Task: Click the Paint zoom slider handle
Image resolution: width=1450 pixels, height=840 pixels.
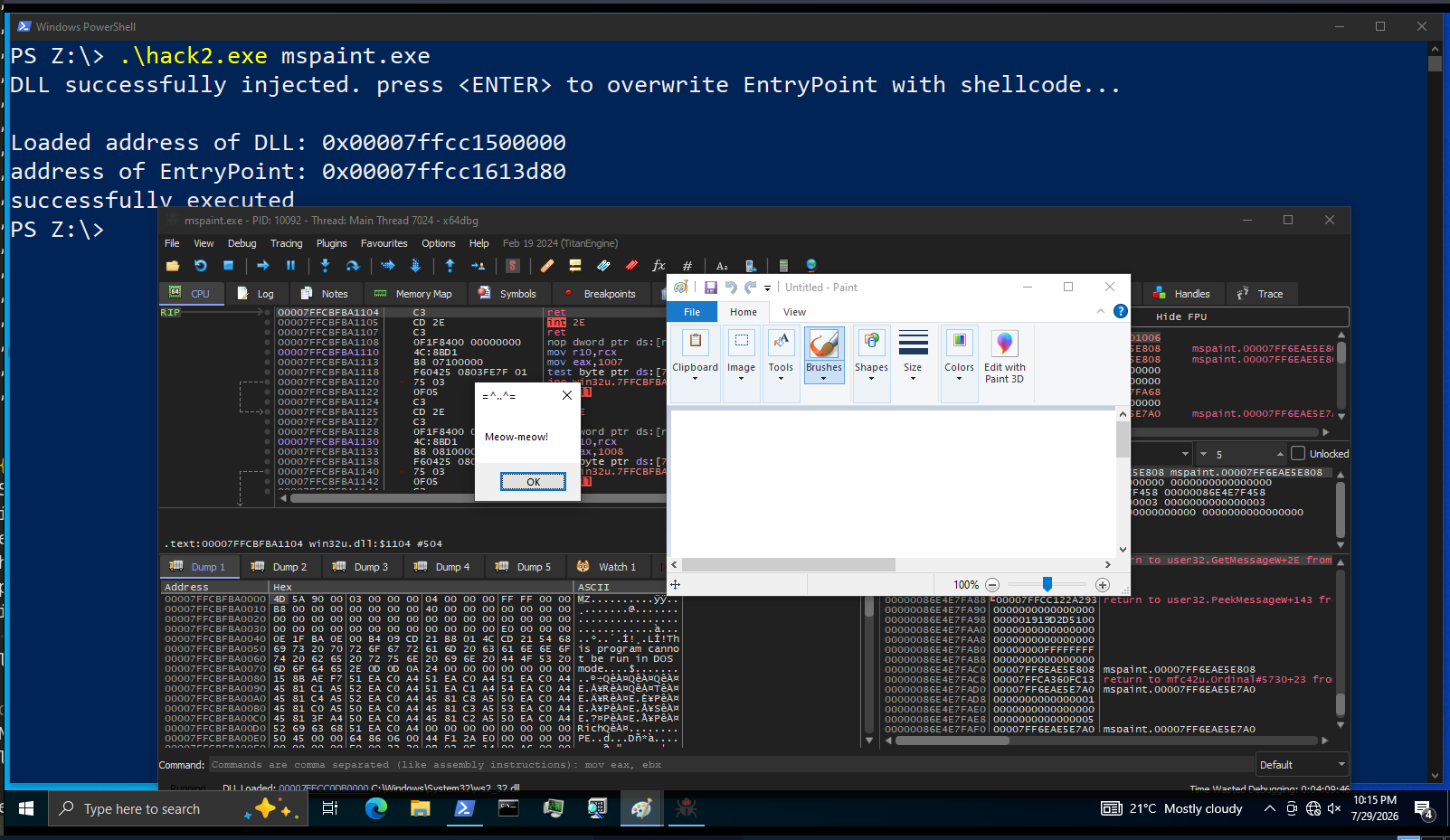Action: pyautogui.click(x=1047, y=585)
